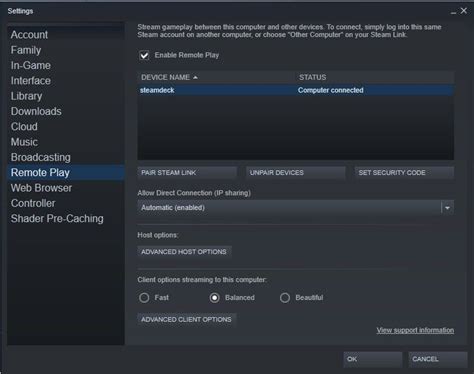Click the PAIR STEAM LINK button
Image resolution: width=474 pixels, height=374 pixels.
(187, 173)
